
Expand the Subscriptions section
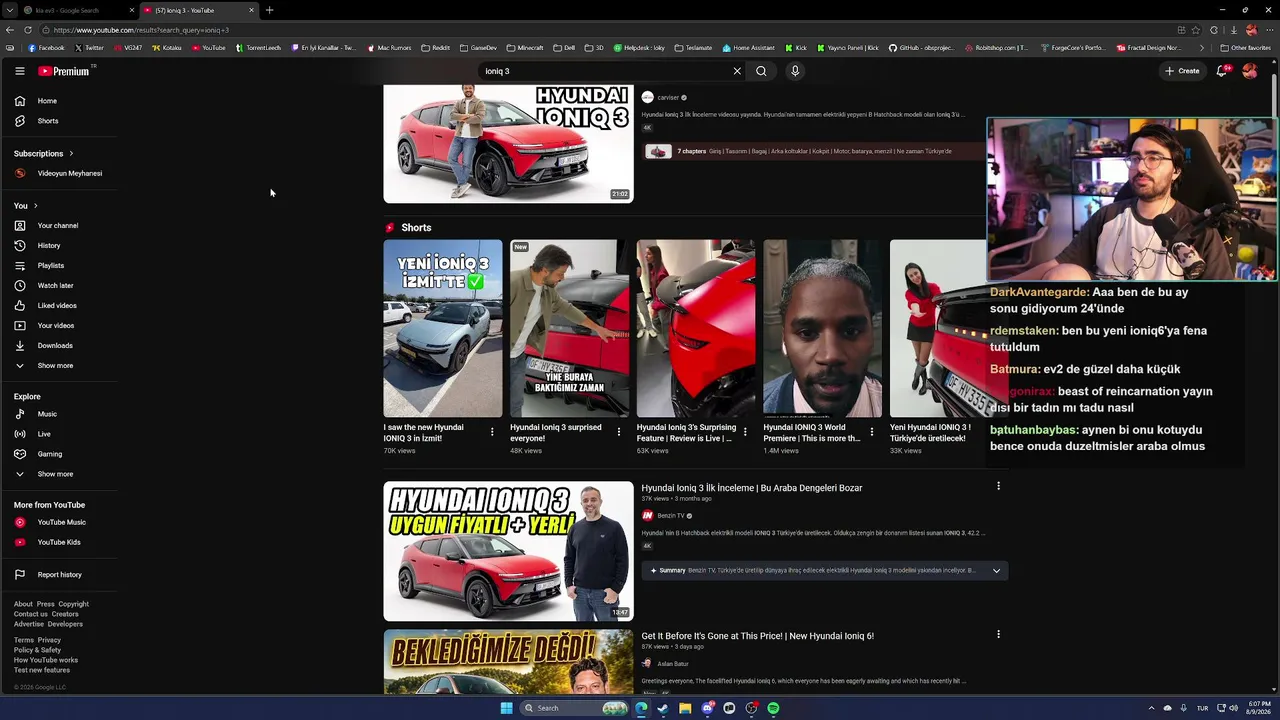click(44, 153)
